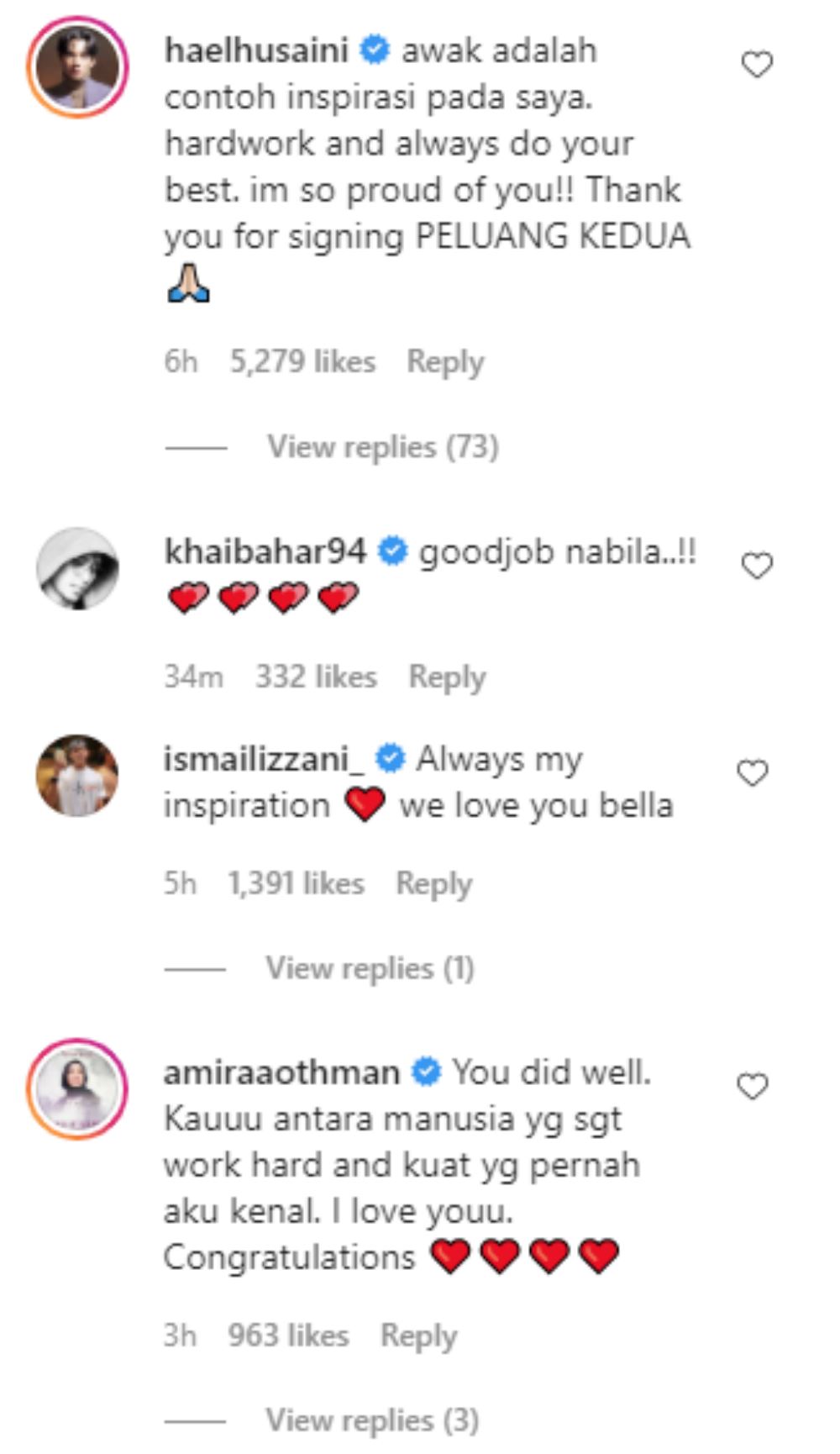Reply to haelhusaini's comment
This screenshot has width=840, height=1454.
pyautogui.click(x=445, y=362)
